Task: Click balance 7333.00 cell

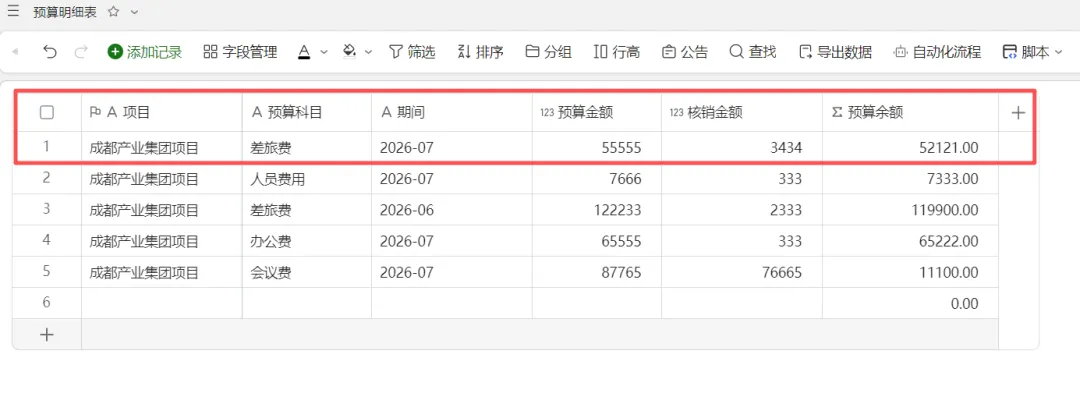Action: pyautogui.click(x=910, y=179)
